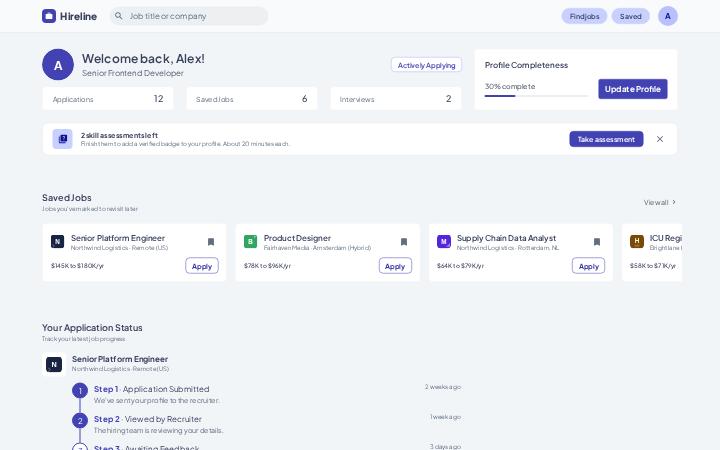Open the Saved Jobs stat card
720x450 pixels.
point(252,98)
